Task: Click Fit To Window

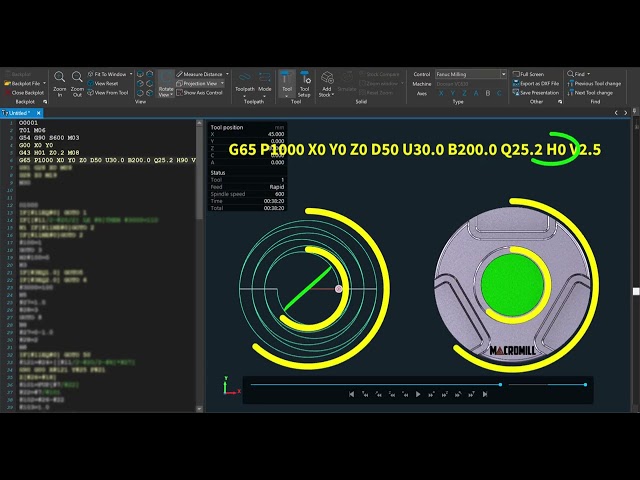Action: 107,74
